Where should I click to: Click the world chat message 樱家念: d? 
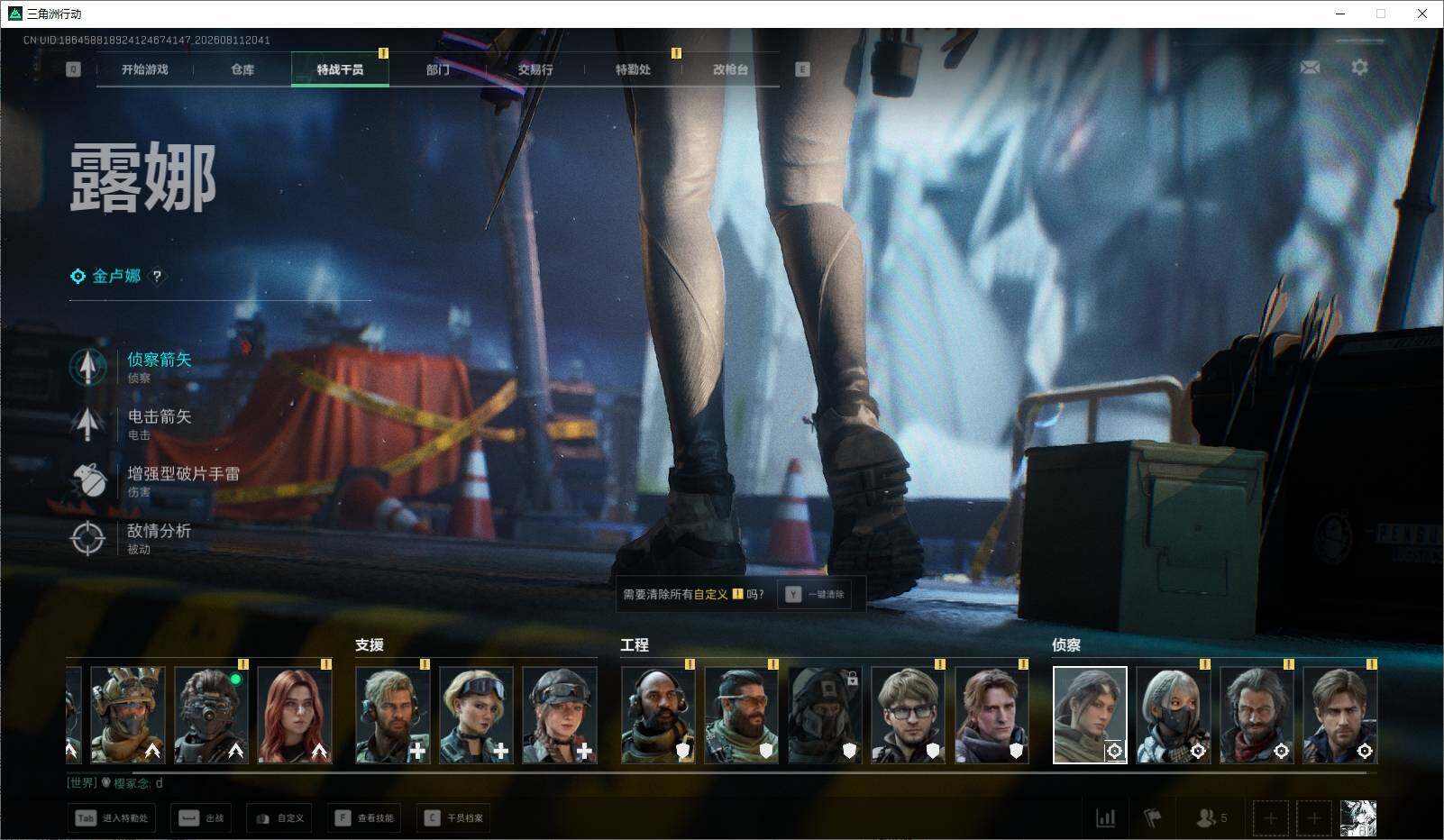coord(115,783)
